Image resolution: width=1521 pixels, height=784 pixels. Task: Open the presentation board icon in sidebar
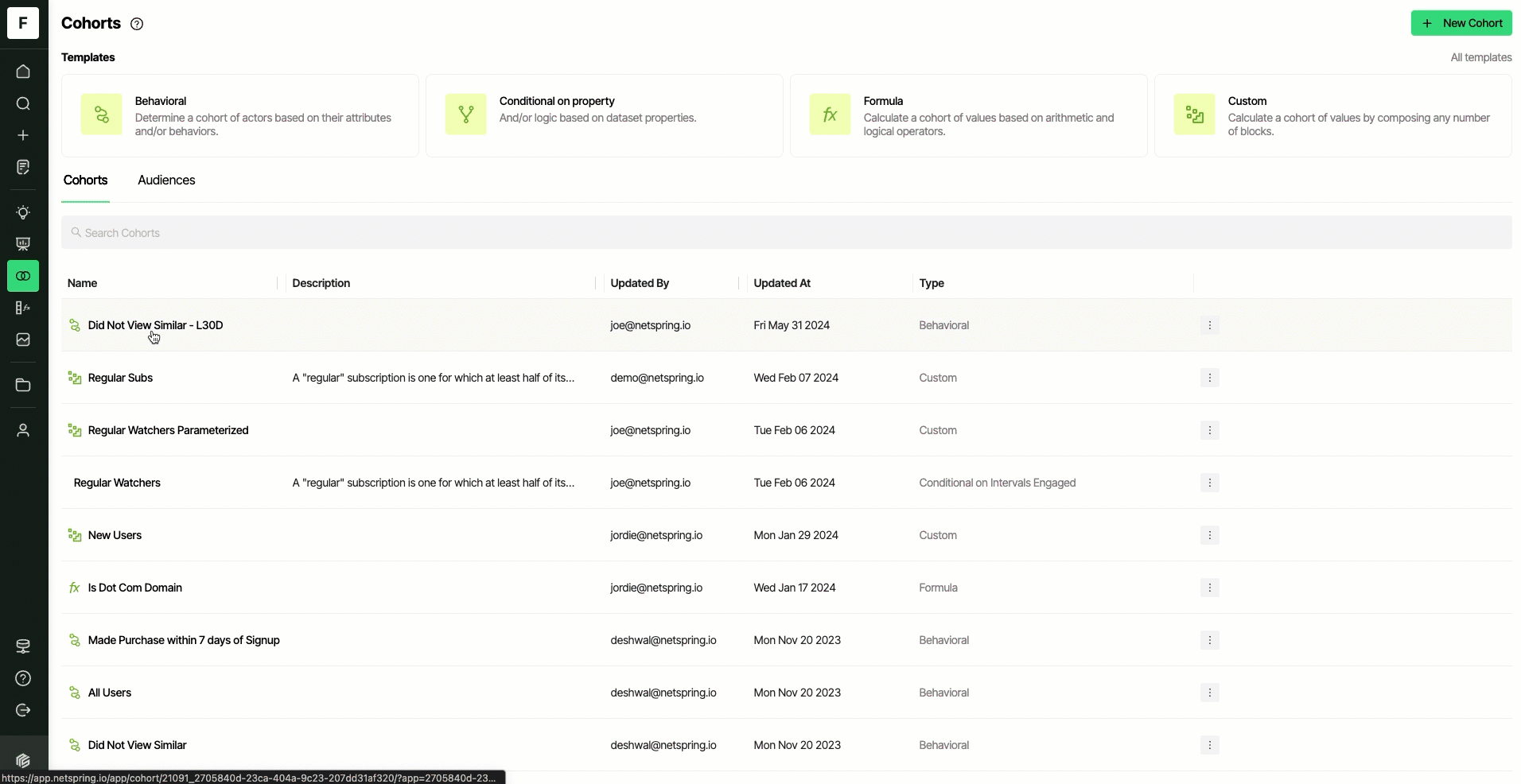pos(23,244)
